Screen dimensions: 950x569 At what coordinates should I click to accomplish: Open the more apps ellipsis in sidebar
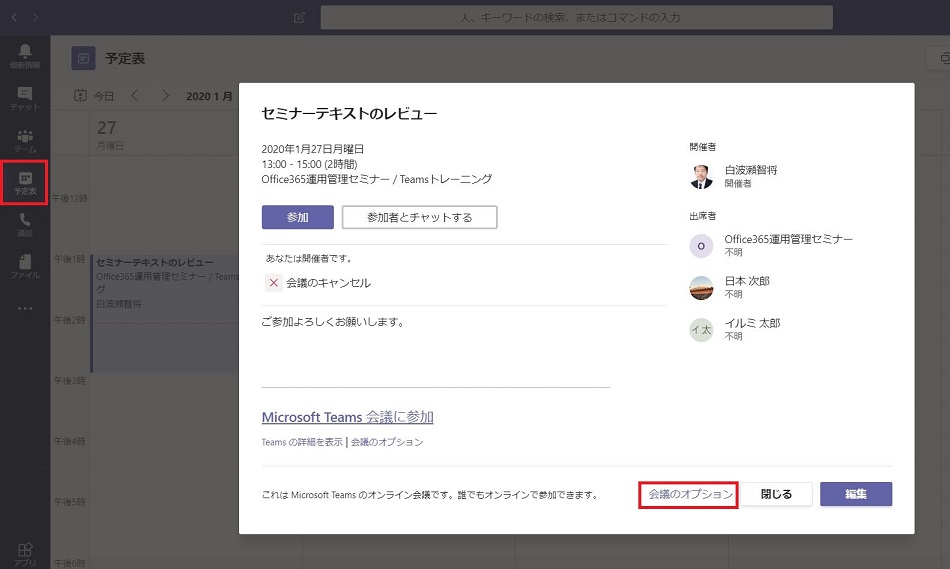[25, 308]
